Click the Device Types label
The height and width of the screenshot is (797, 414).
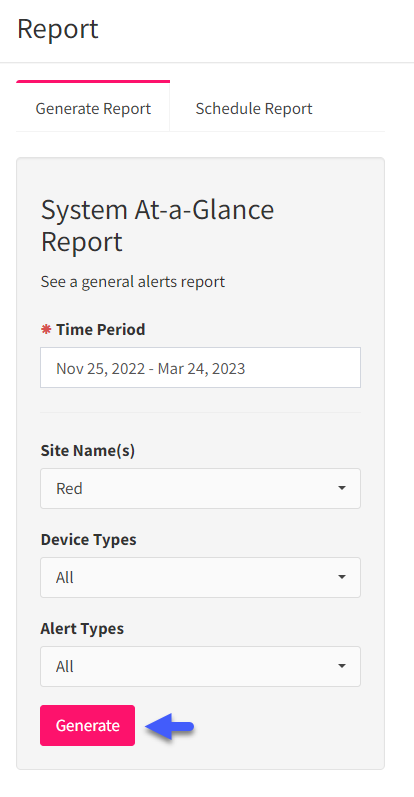point(88,540)
